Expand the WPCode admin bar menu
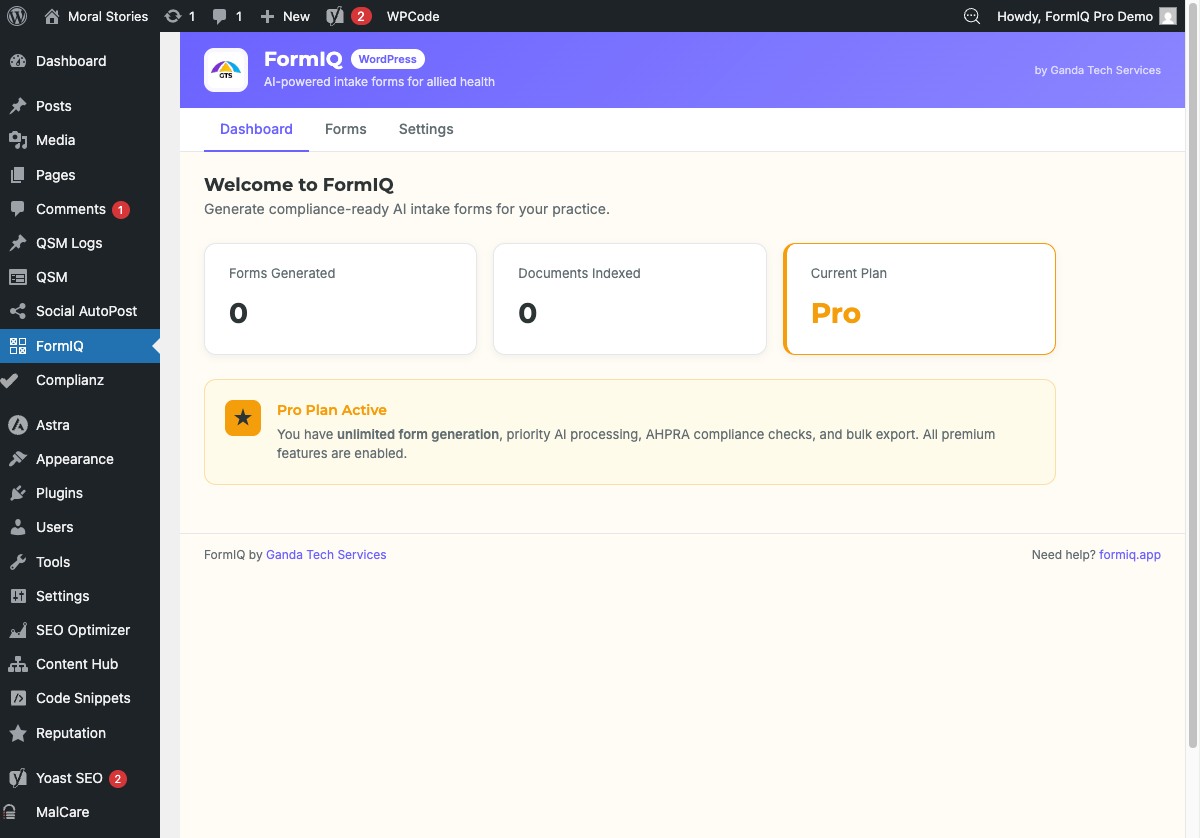Screen dimensions: 1200x838 pyautogui.click(x=413, y=16)
